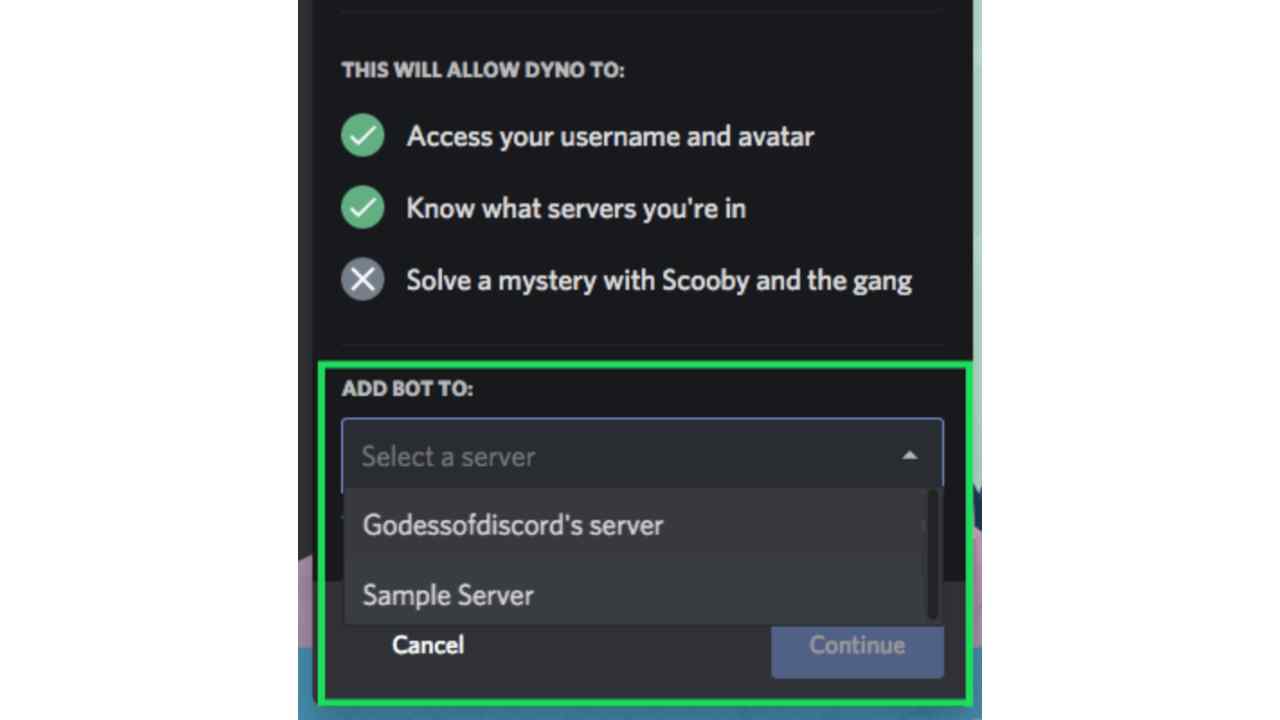Click the blue background strip below the dialog
Screen dimensions: 1280x720
point(640,711)
